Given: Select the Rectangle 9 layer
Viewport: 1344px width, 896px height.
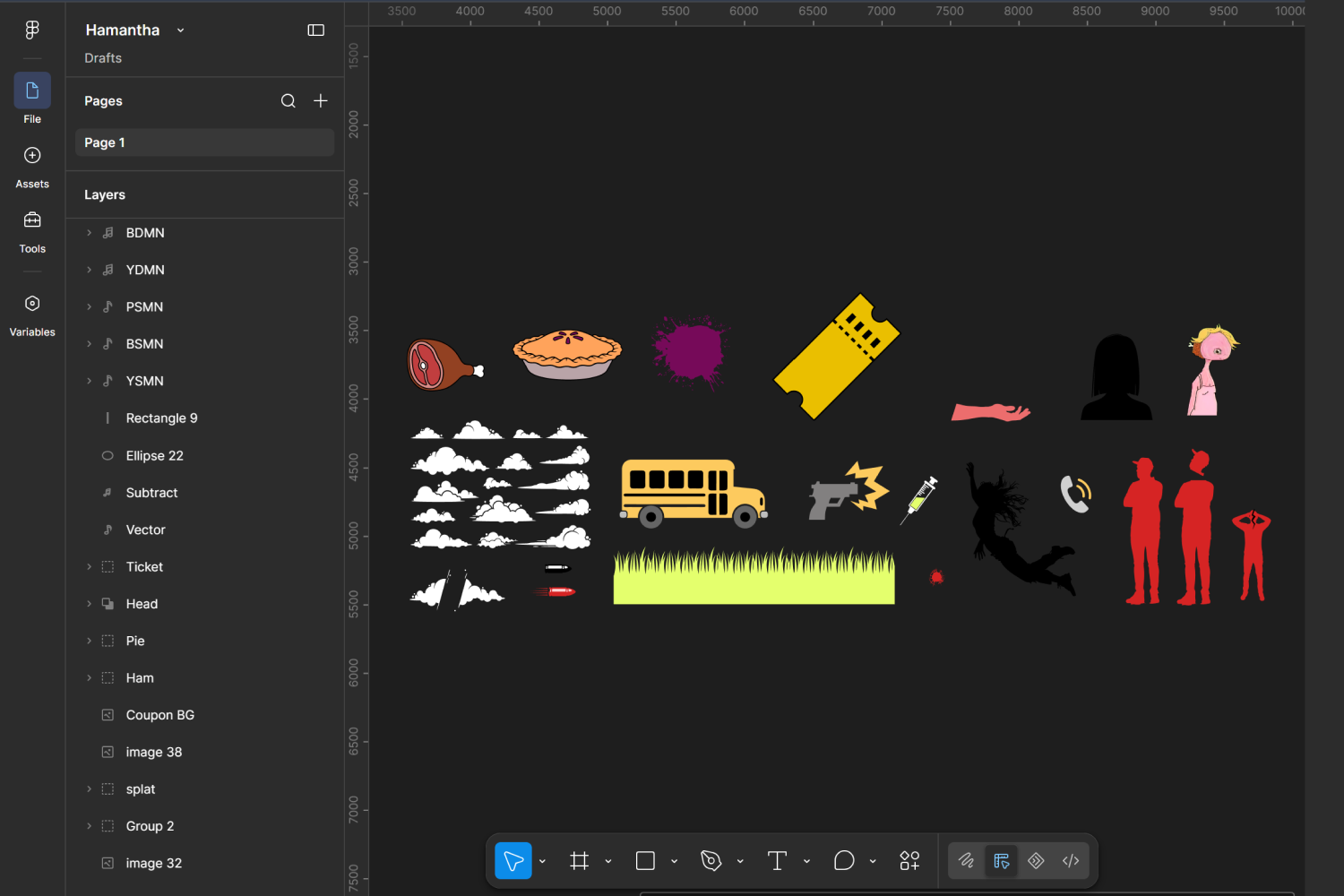Looking at the screenshot, I should tap(204, 418).
